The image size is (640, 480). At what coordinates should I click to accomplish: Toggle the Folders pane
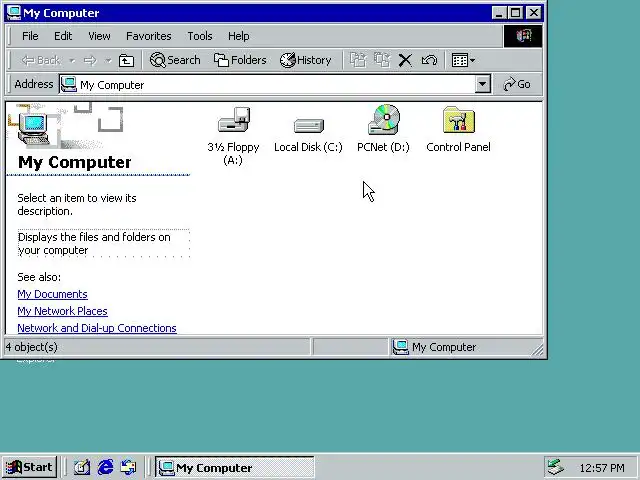point(240,60)
